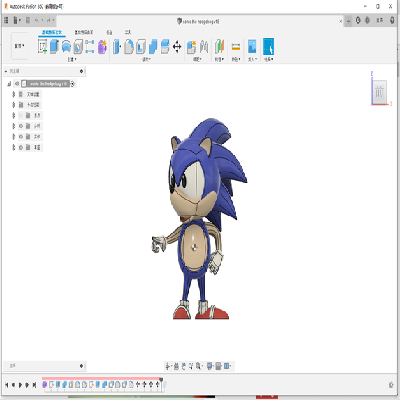The image size is (400, 400).
Task: Select the Extrude tool icon
Action: coord(54,46)
